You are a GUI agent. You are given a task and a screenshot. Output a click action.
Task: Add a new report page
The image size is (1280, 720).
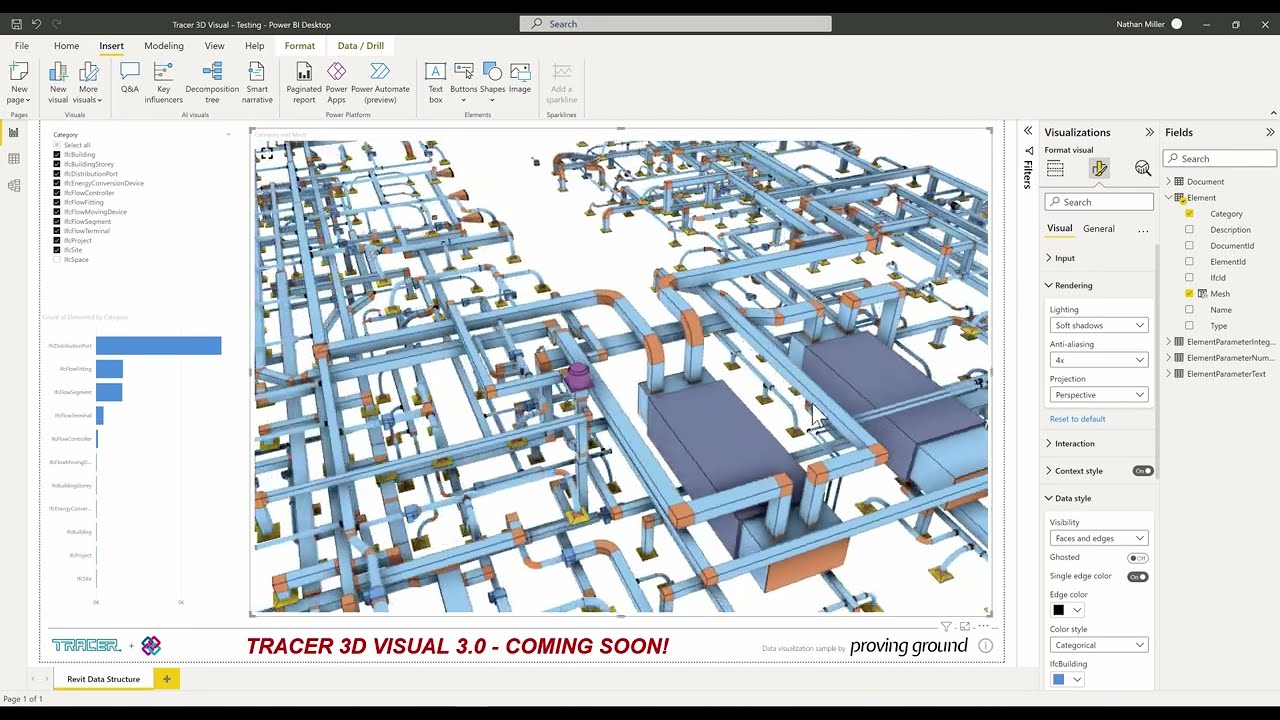point(167,679)
